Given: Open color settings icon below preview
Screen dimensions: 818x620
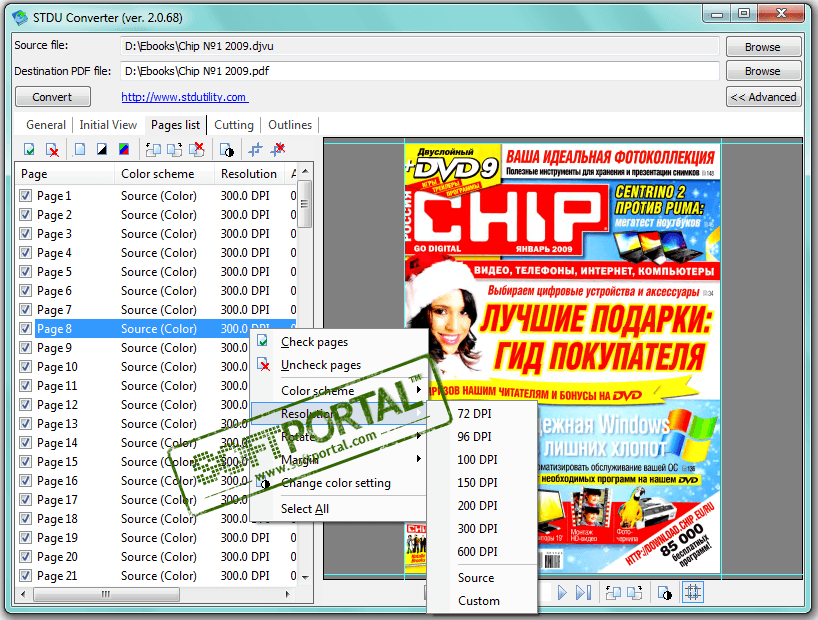Looking at the screenshot, I should tap(665, 593).
